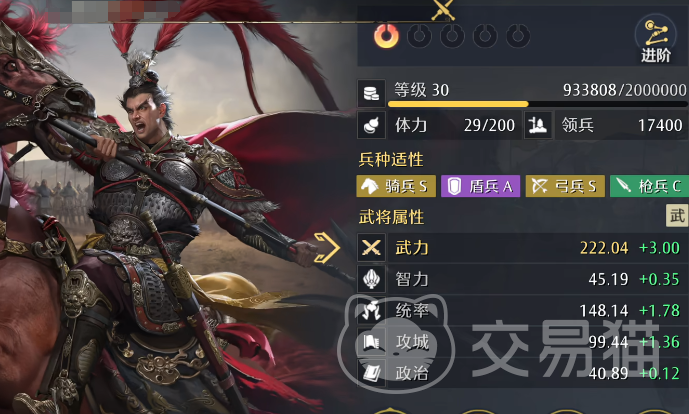
Task: Select the fifth empty star ring
Action: click(x=518, y=36)
